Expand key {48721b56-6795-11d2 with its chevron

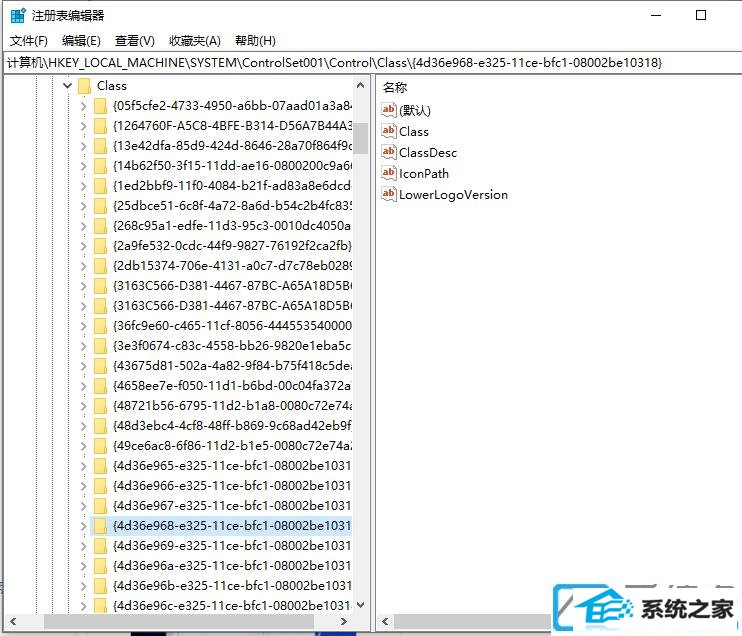[x=84, y=406]
